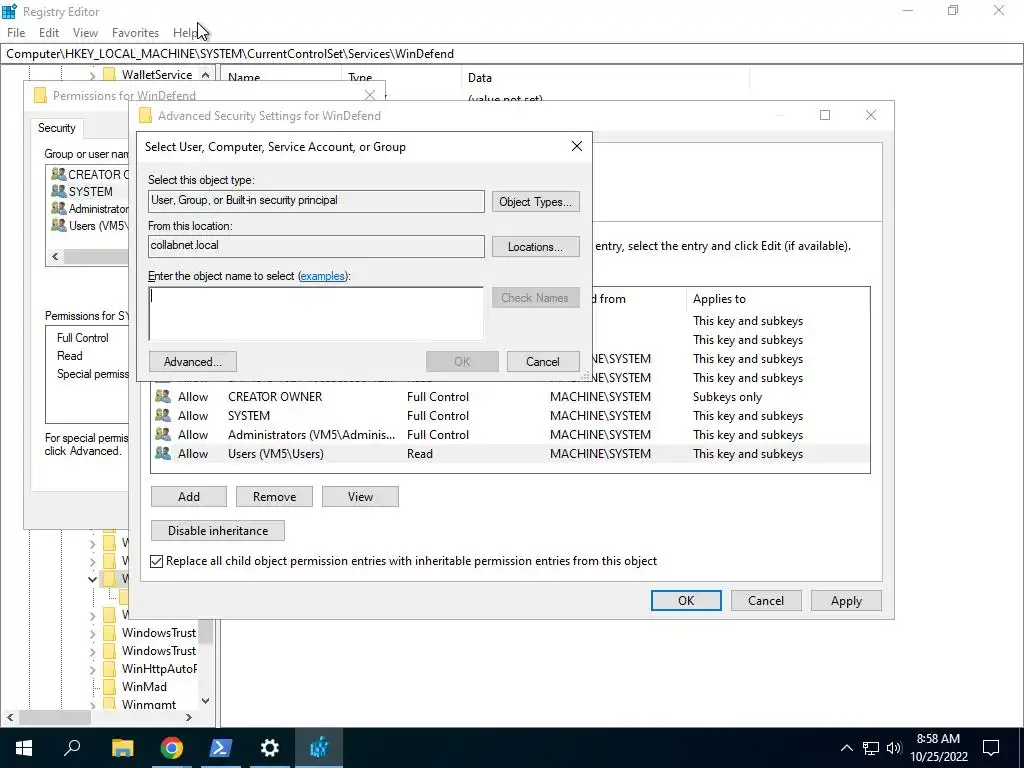Viewport: 1024px width, 768px height.
Task: Open PowerShell from taskbar
Action: [x=220, y=748]
